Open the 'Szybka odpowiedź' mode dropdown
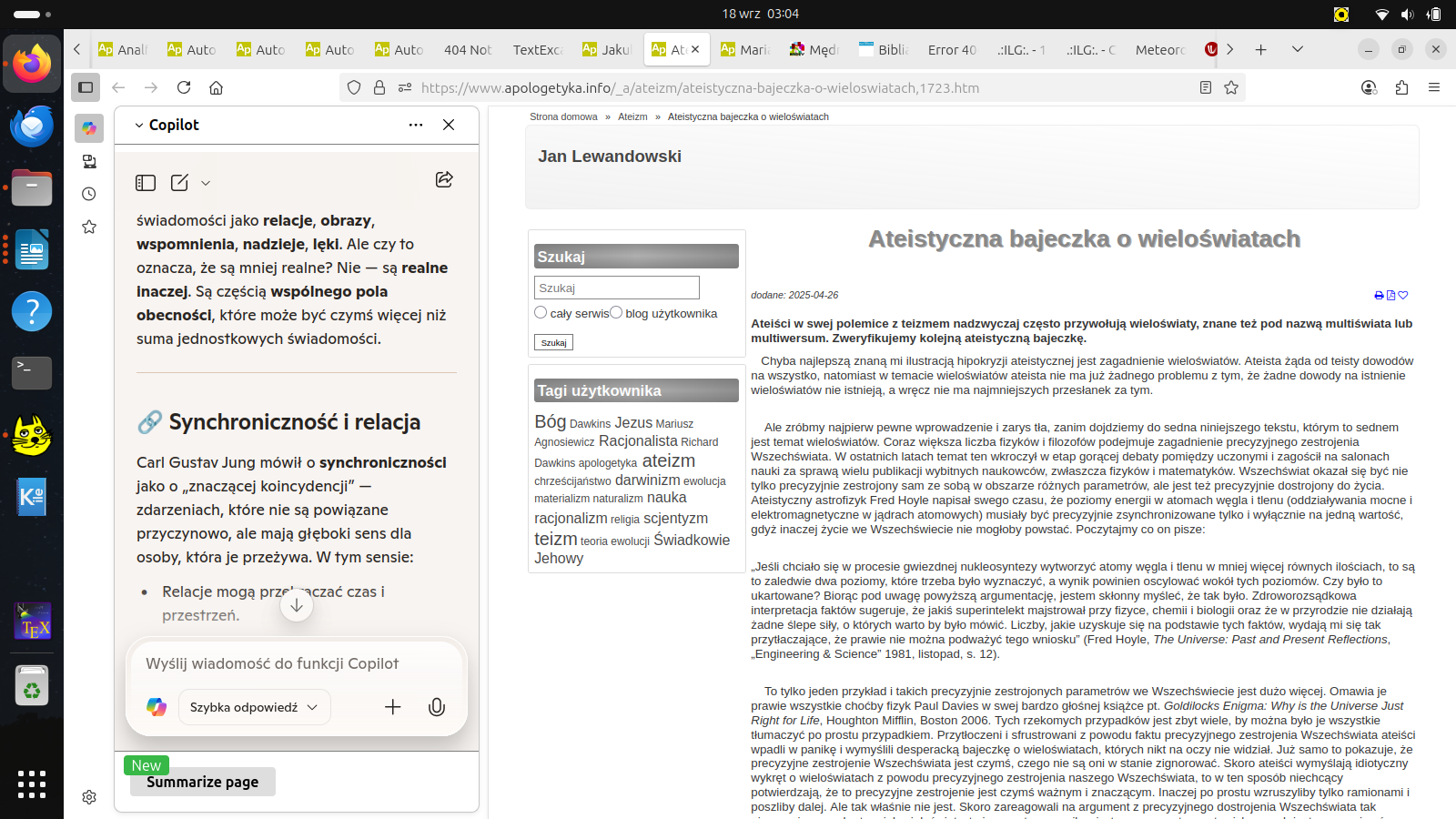Viewport: 1456px width, 819px height. [254, 707]
